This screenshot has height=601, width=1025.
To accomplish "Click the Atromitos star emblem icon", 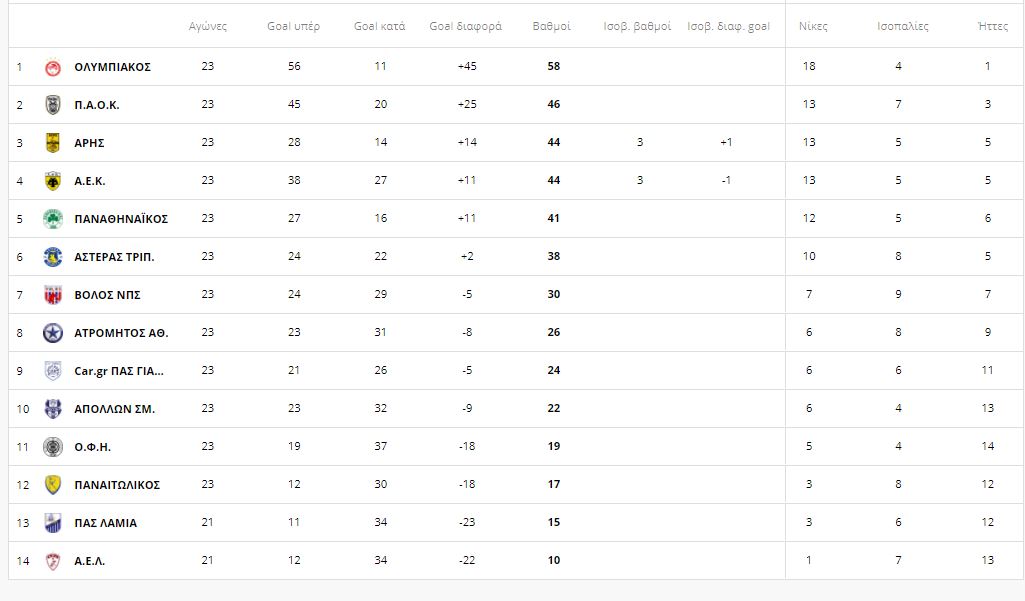I will click(x=53, y=333).
